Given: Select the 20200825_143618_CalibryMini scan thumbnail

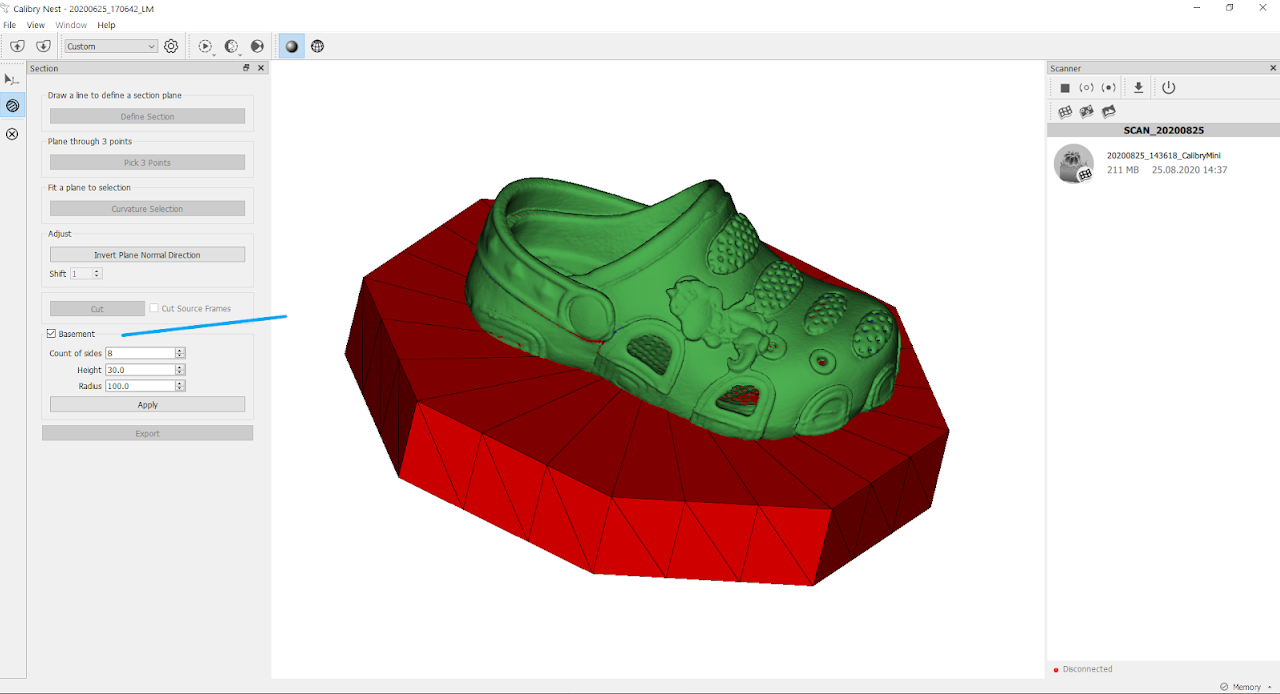Looking at the screenshot, I should click(1073, 163).
